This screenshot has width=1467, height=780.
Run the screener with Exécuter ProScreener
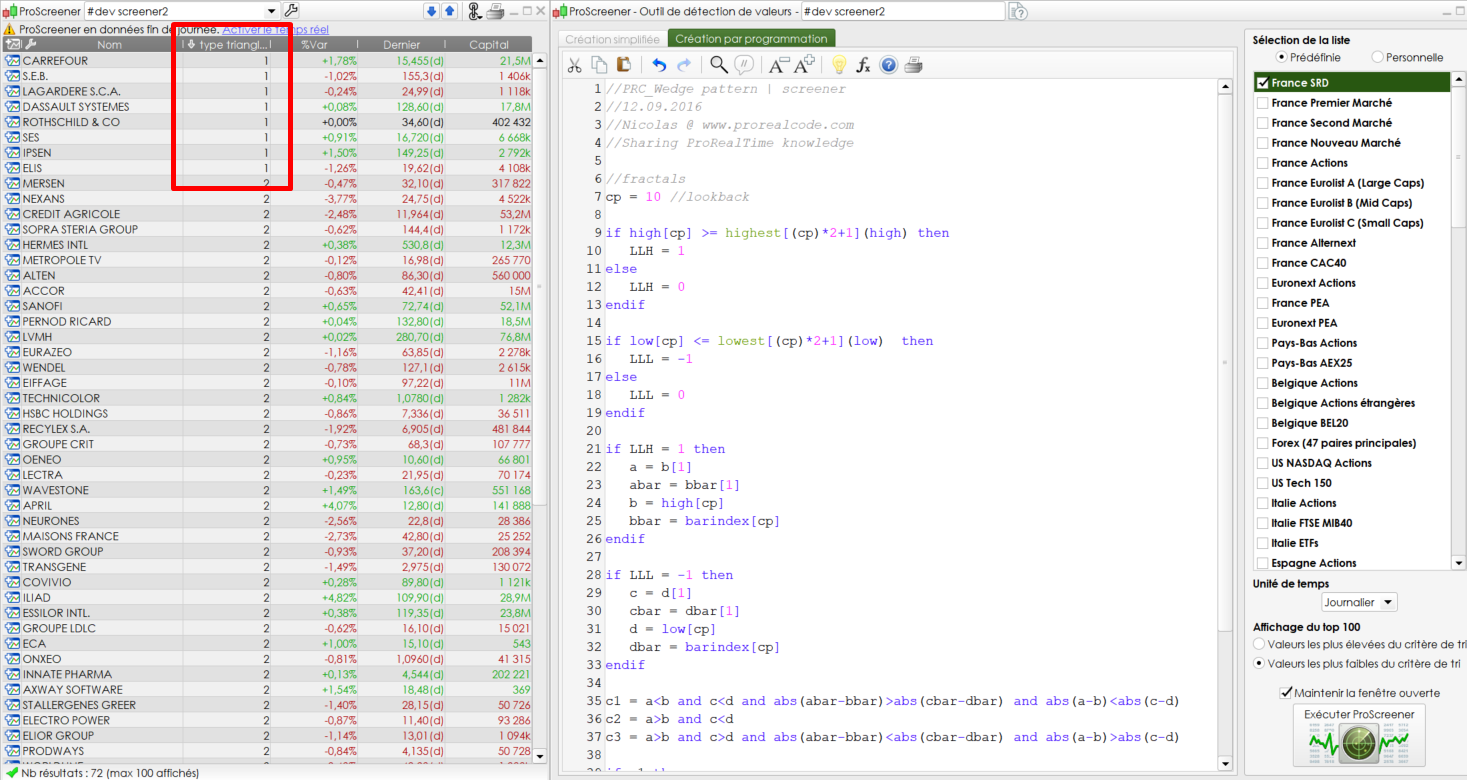click(1359, 735)
